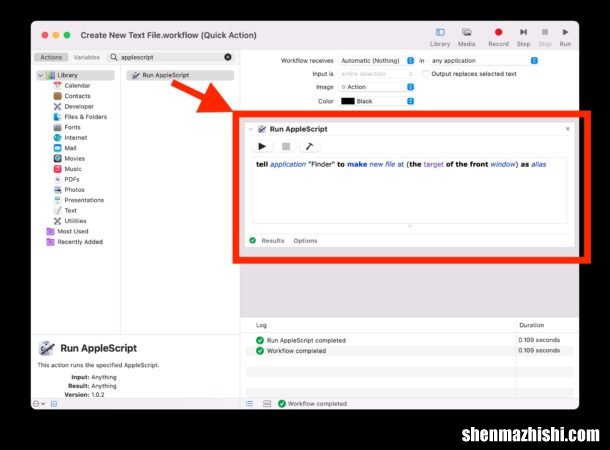The width and height of the screenshot is (610, 450).
Task: Run the AppleScript with play button
Action: click(x=262, y=147)
